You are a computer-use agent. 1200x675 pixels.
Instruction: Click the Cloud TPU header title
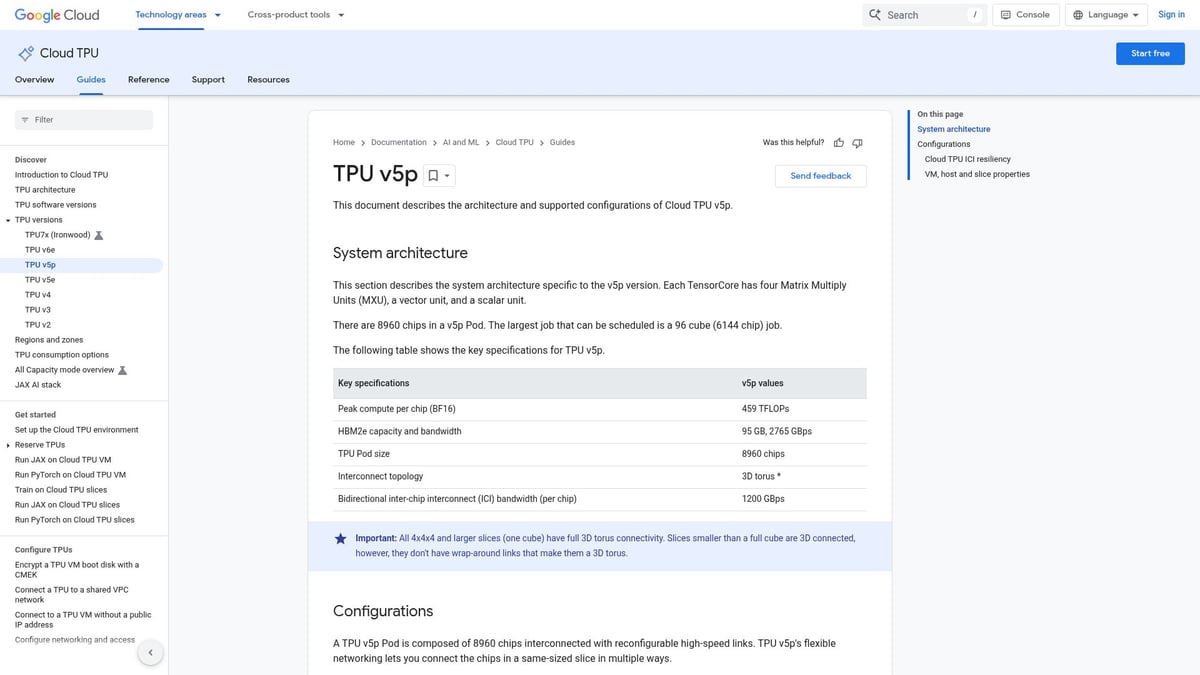[69, 53]
